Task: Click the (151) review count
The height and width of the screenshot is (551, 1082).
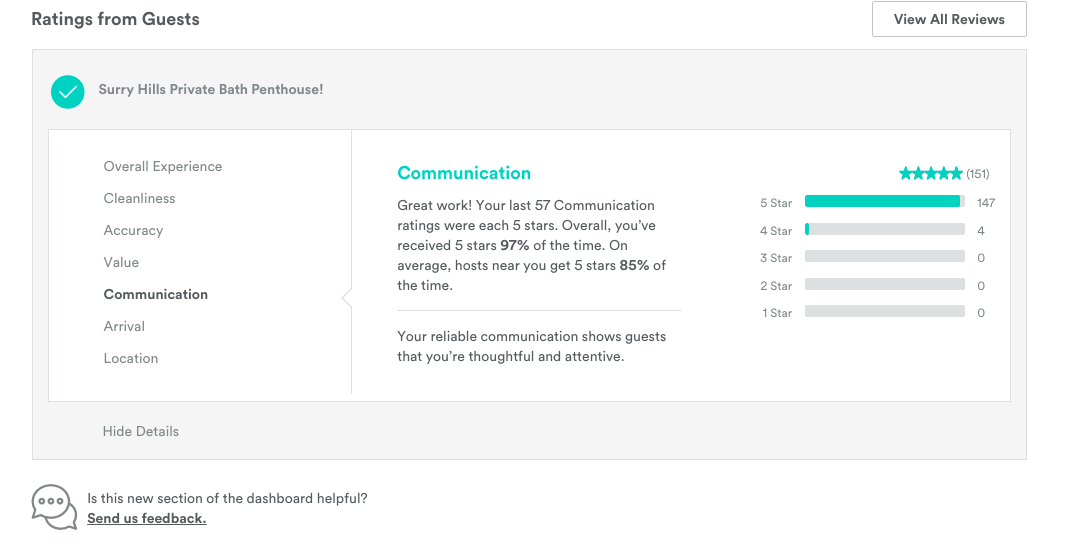Action: tap(978, 174)
